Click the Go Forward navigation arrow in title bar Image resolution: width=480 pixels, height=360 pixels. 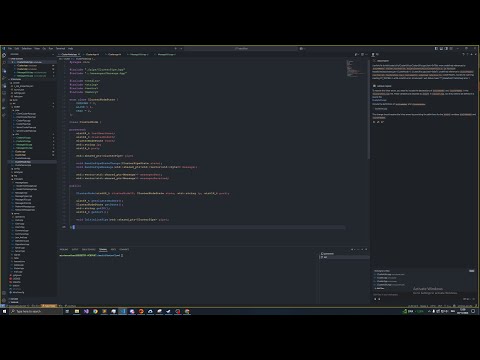[180, 49]
